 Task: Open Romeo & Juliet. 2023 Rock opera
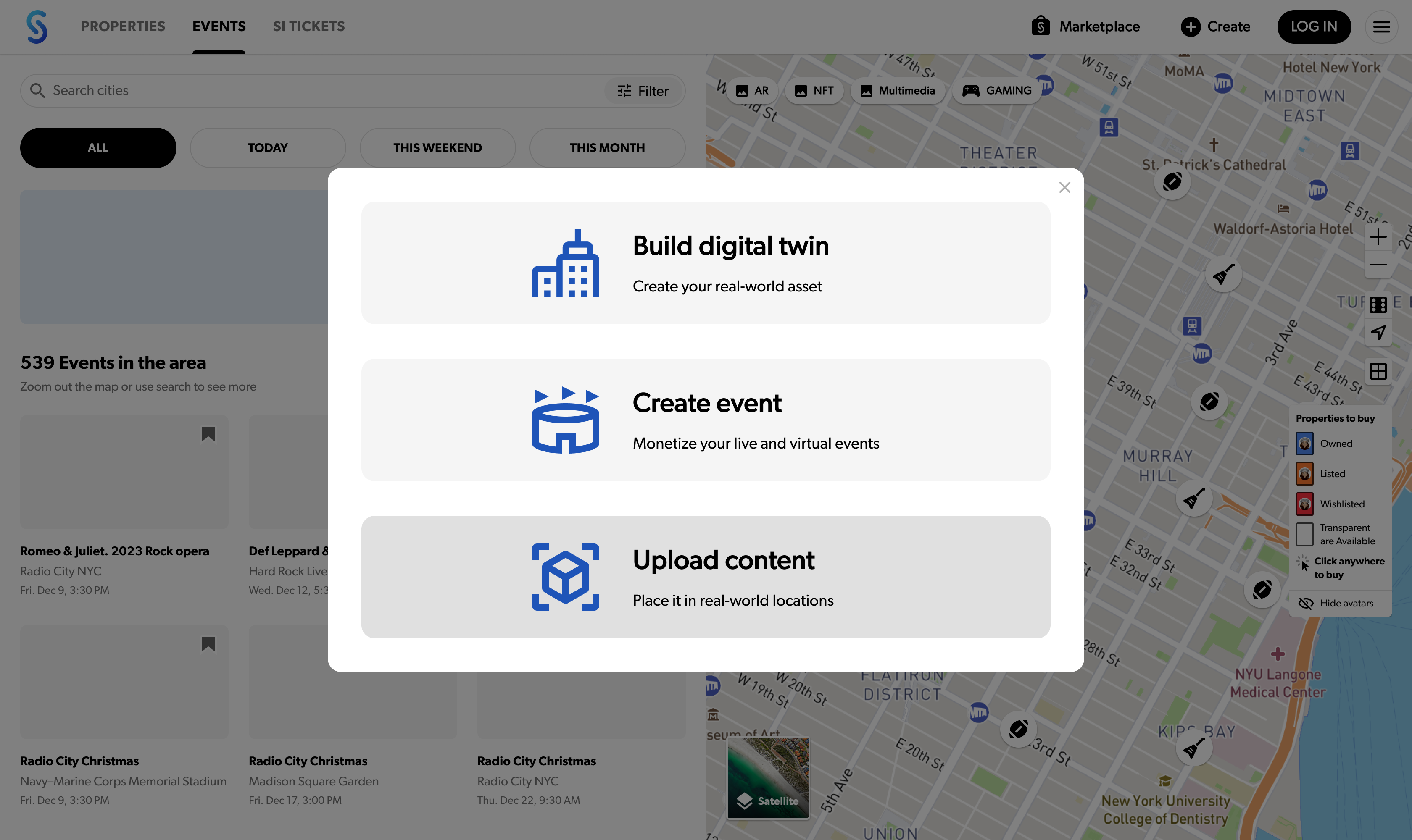(x=114, y=551)
